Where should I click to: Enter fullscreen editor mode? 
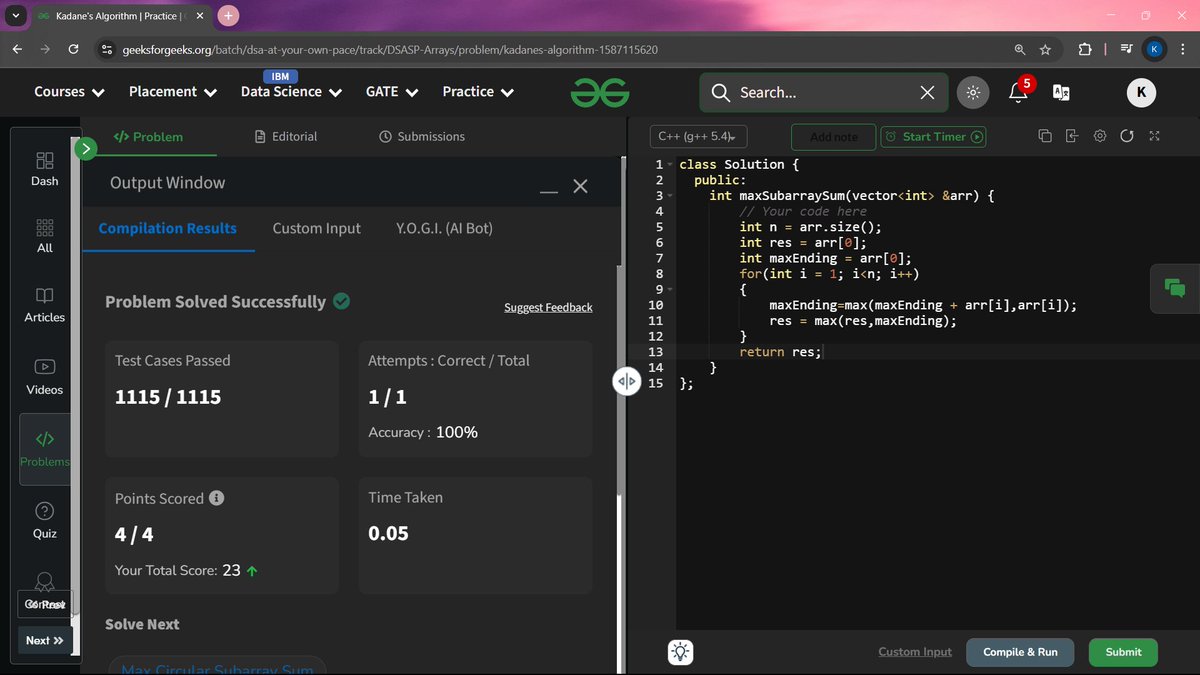(1154, 136)
